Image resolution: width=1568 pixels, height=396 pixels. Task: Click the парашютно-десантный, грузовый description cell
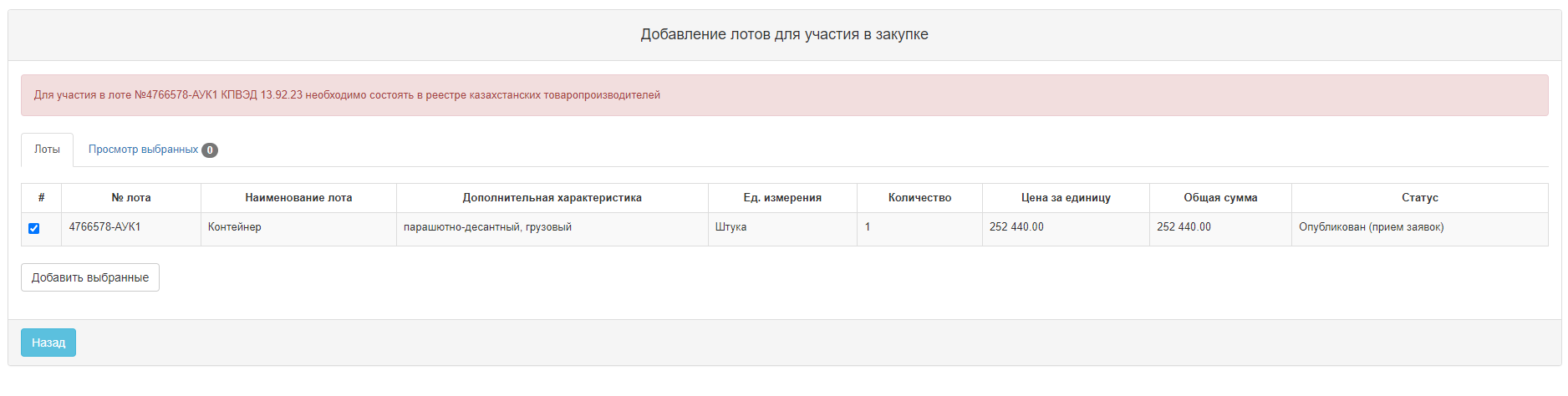(552, 229)
